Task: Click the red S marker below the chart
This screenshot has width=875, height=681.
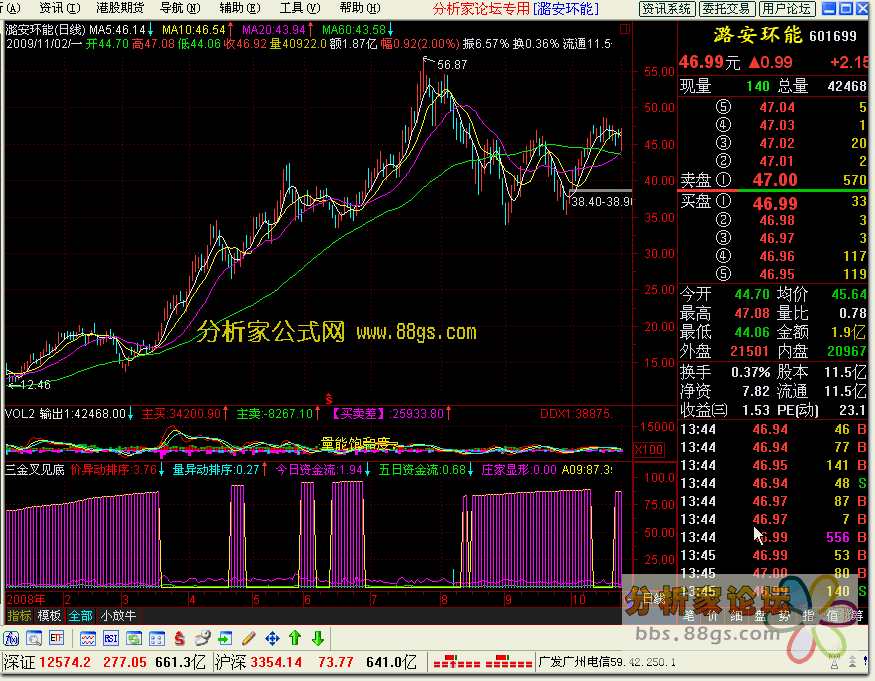Action: [329, 399]
